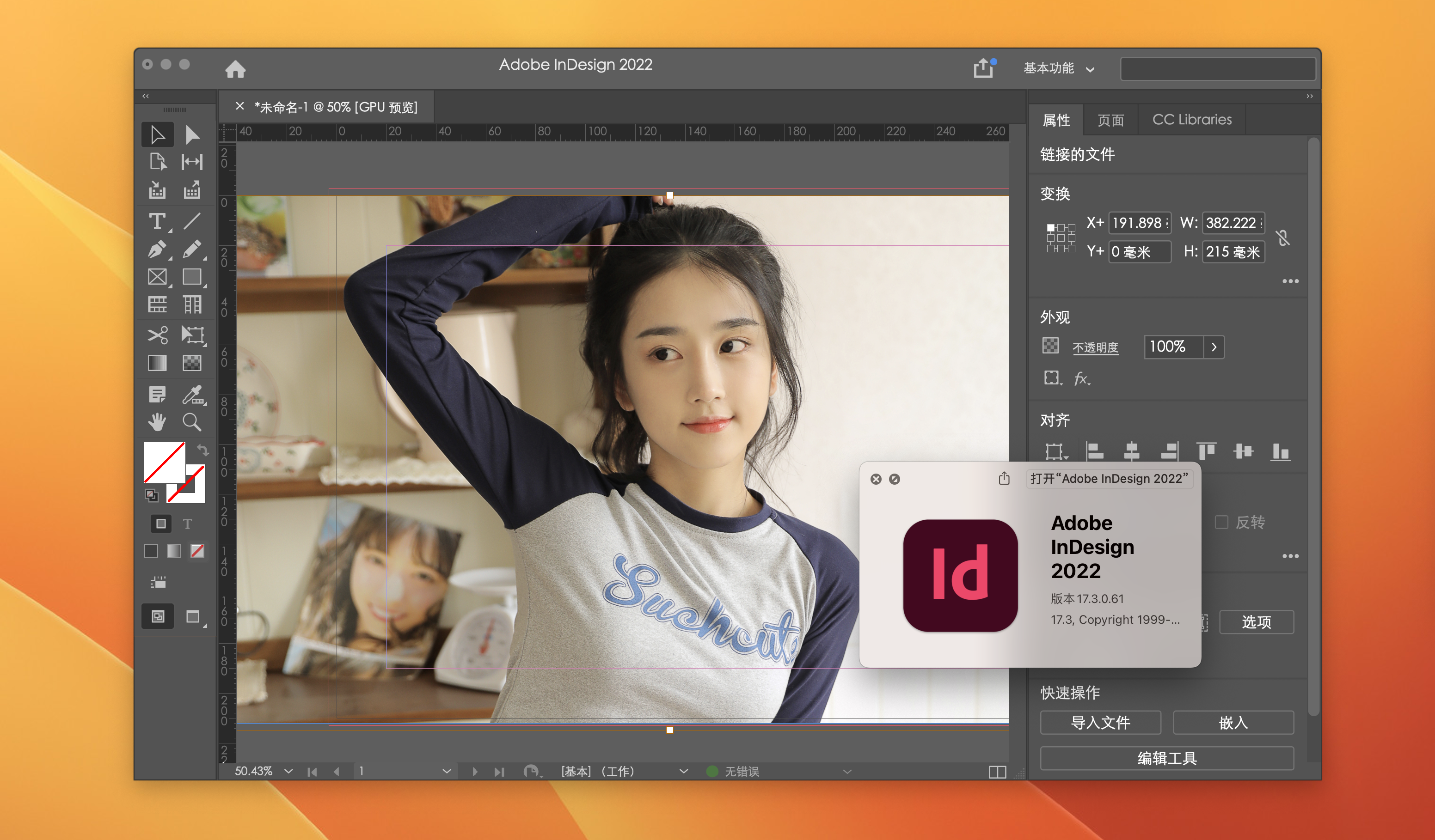Choose the Hand tool
The width and height of the screenshot is (1435, 840).
(x=157, y=422)
